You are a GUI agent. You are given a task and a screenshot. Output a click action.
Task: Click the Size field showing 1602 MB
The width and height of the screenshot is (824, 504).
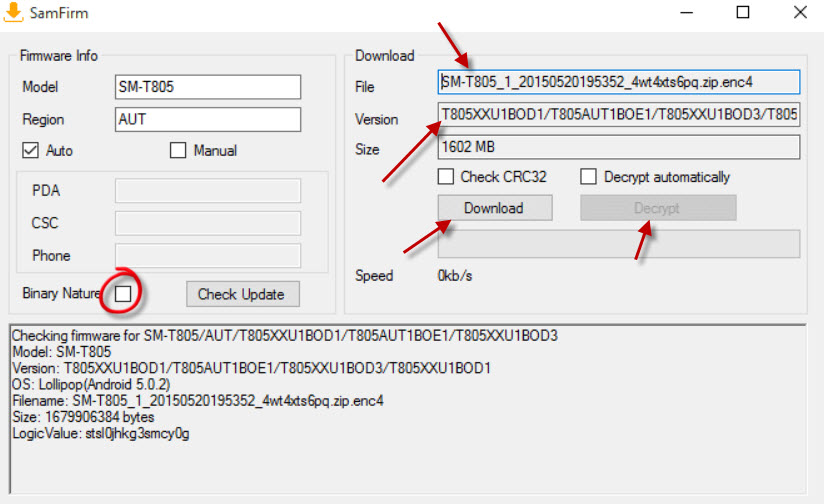point(619,147)
